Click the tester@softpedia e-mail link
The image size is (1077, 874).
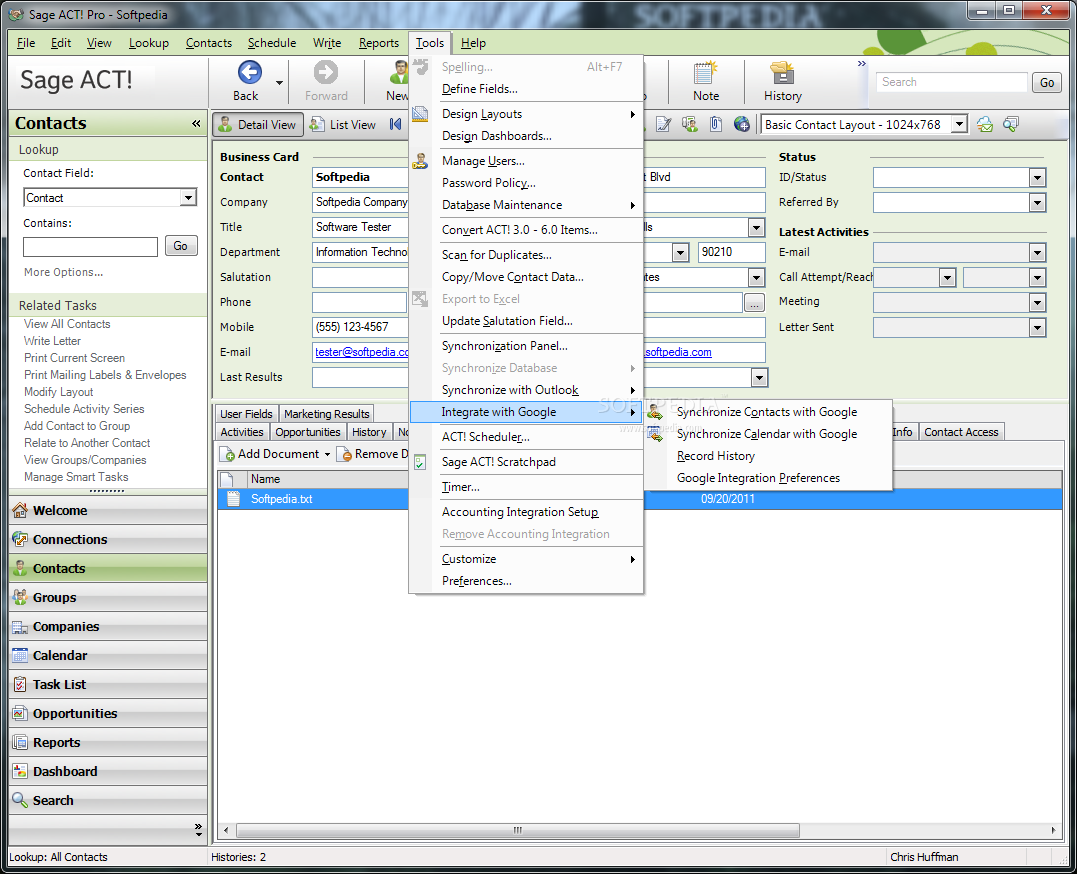click(x=362, y=352)
